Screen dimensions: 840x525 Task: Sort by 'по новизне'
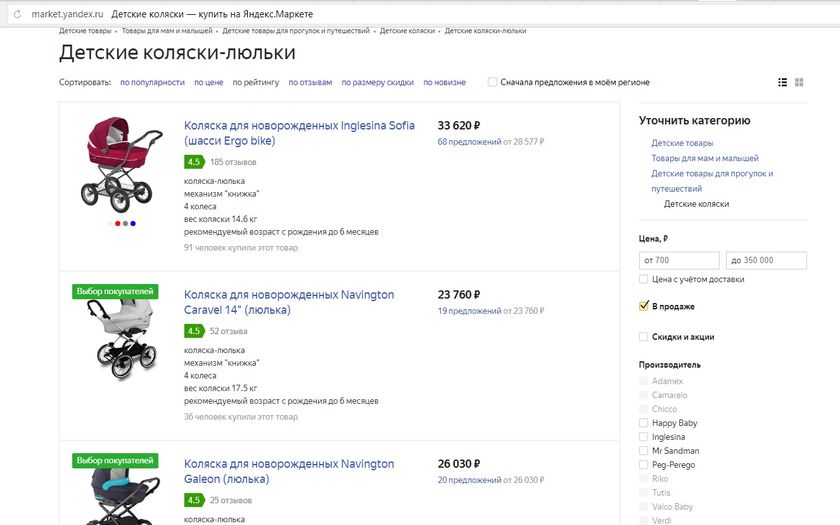pos(445,82)
